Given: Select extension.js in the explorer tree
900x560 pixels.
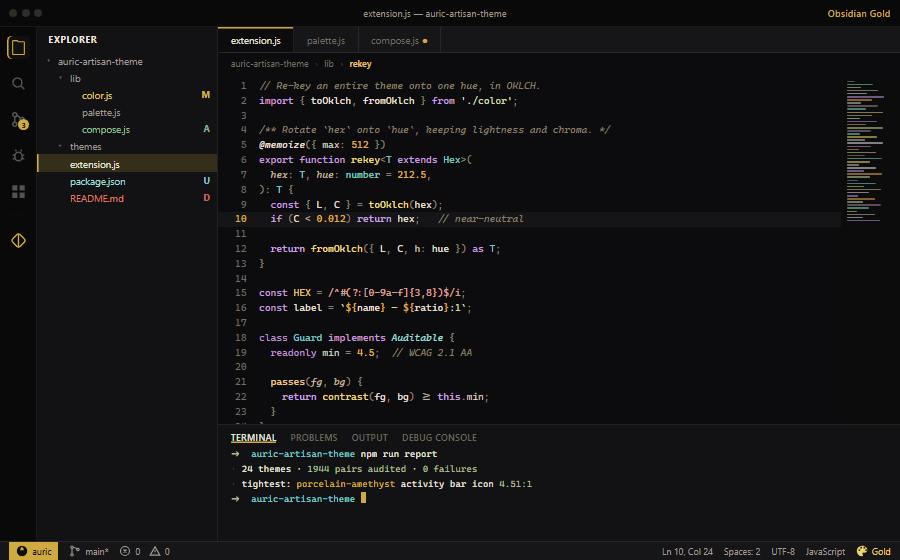Looking at the screenshot, I should click(x=127, y=164).
